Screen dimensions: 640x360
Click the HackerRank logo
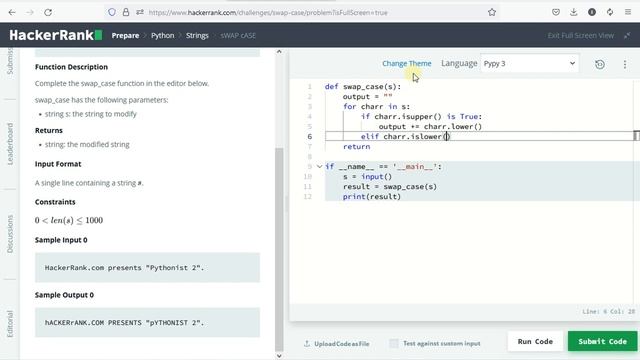click(x=56, y=35)
